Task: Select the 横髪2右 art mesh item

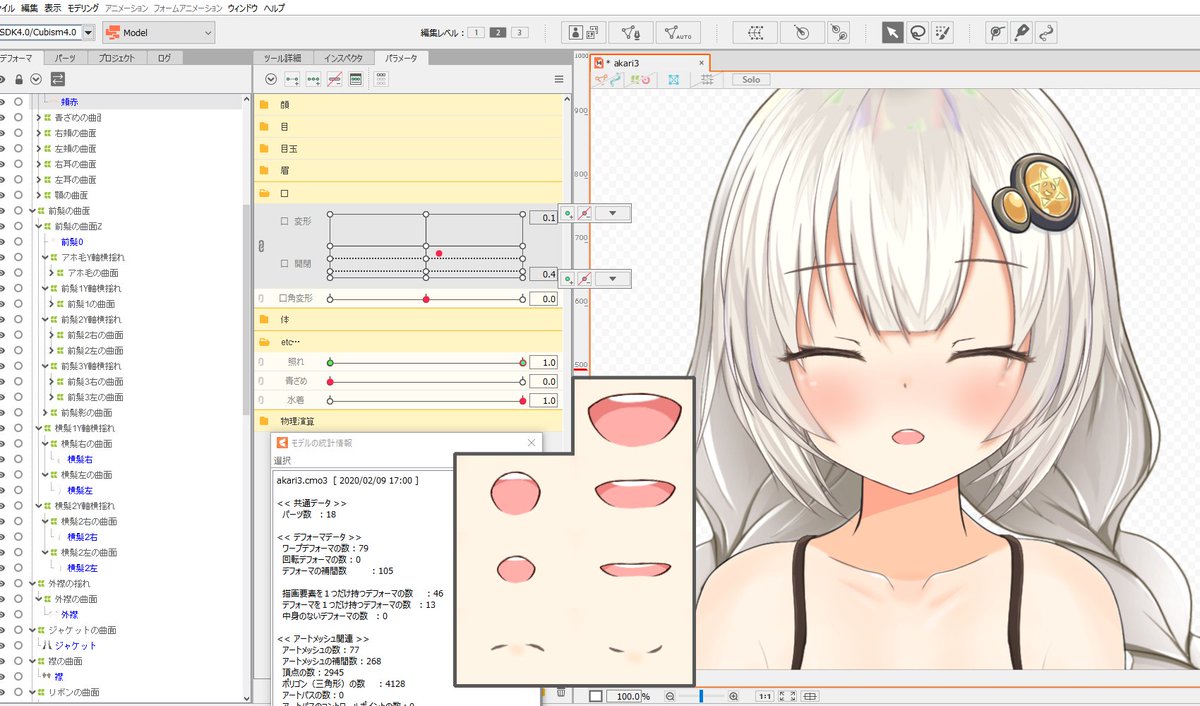Action: pyautogui.click(x=82, y=537)
